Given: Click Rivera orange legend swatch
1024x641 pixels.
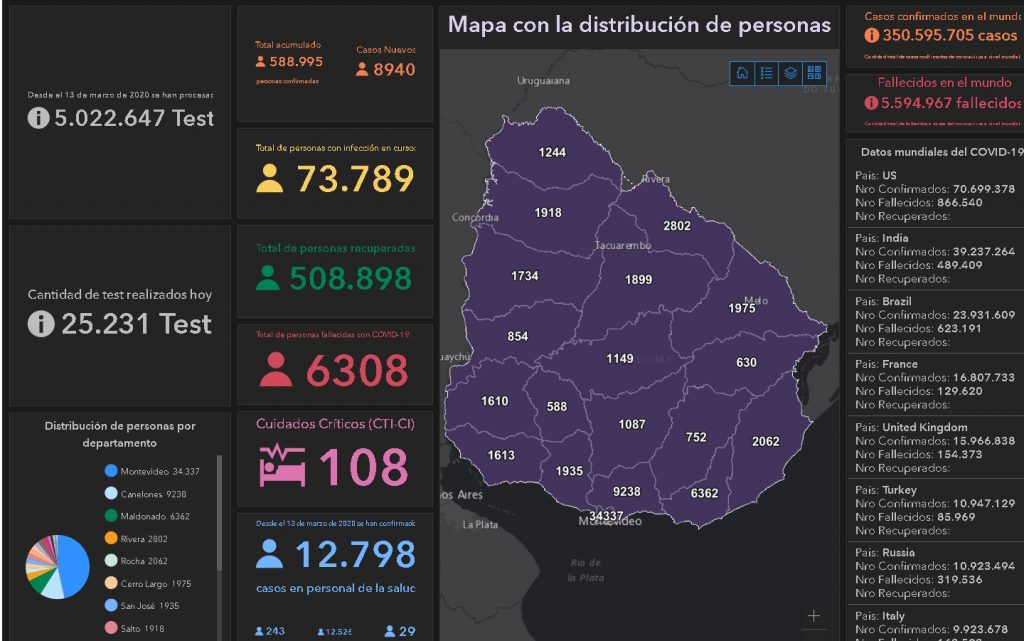Looking at the screenshot, I should click(111, 539).
